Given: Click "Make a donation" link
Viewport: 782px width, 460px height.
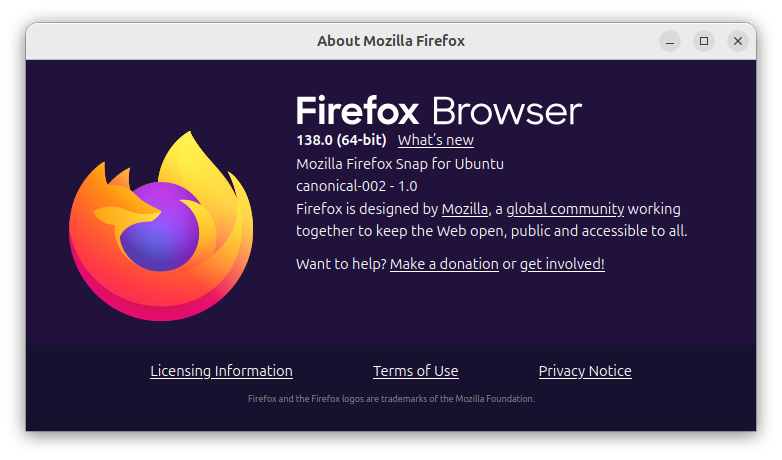Looking at the screenshot, I should 444,264.
